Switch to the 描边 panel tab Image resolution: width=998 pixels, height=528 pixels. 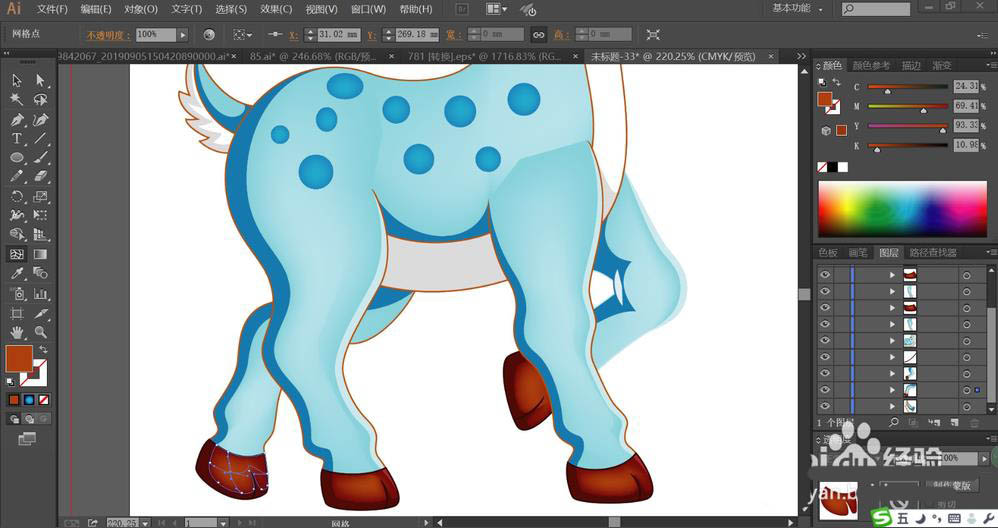click(x=911, y=66)
